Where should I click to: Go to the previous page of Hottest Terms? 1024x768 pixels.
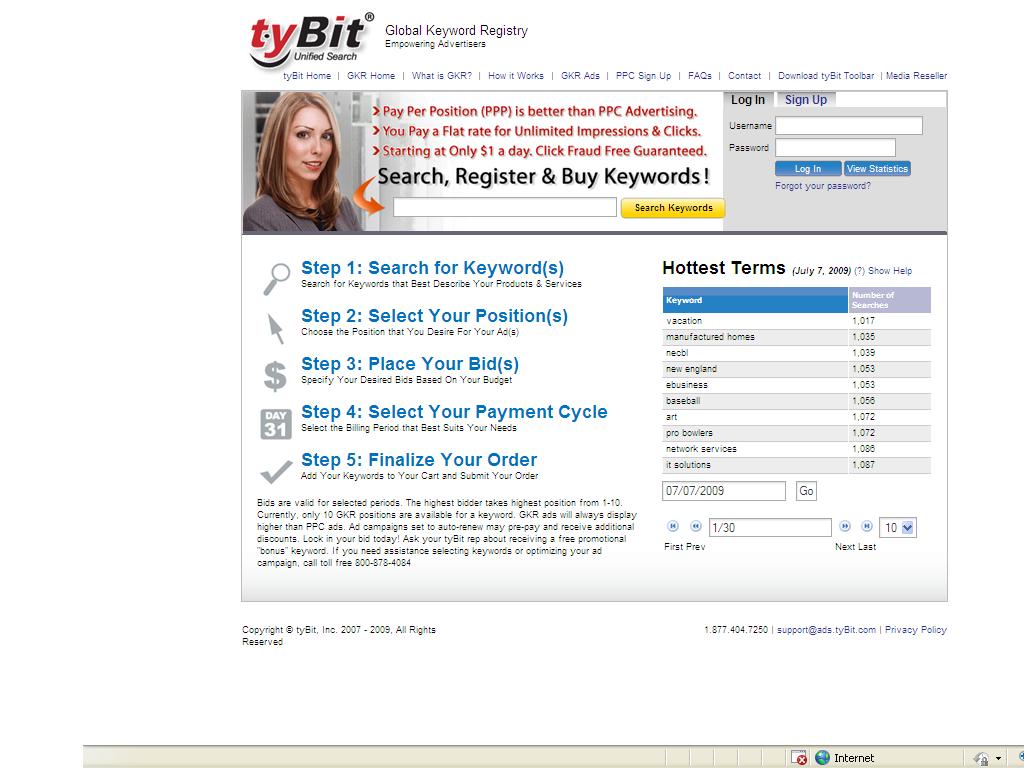coord(696,526)
